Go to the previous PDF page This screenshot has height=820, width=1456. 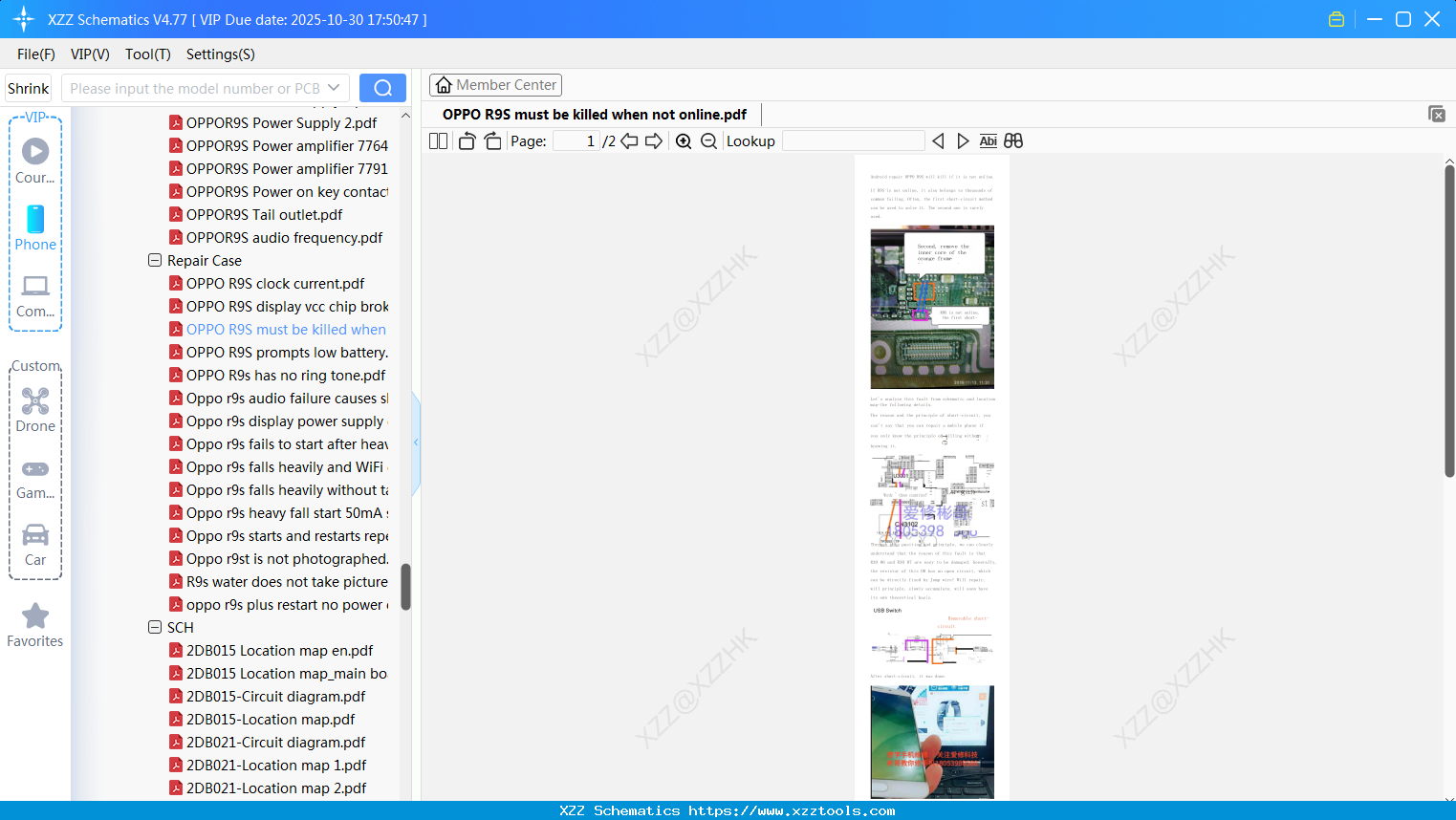(629, 141)
